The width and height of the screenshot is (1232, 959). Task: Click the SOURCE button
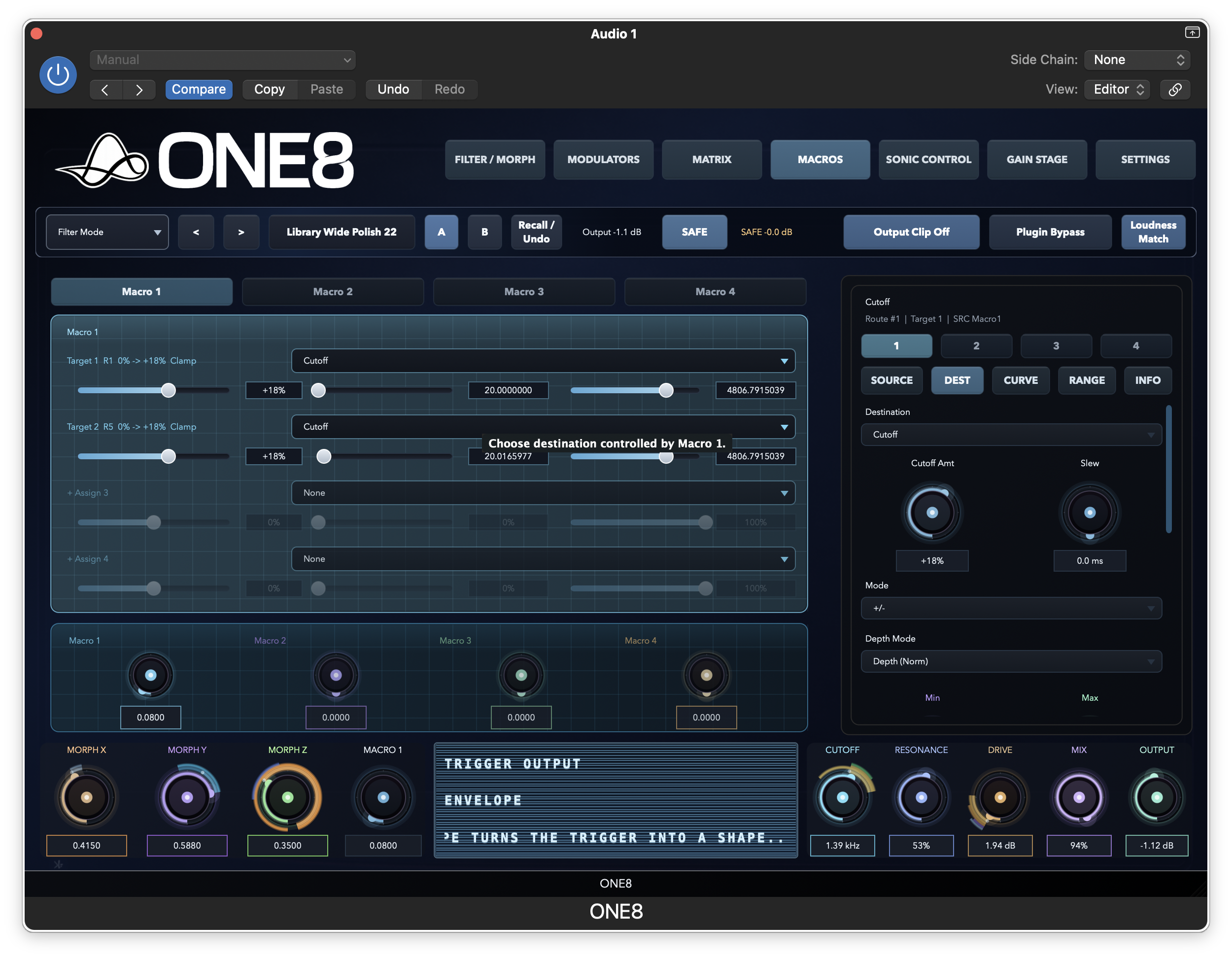(891, 380)
